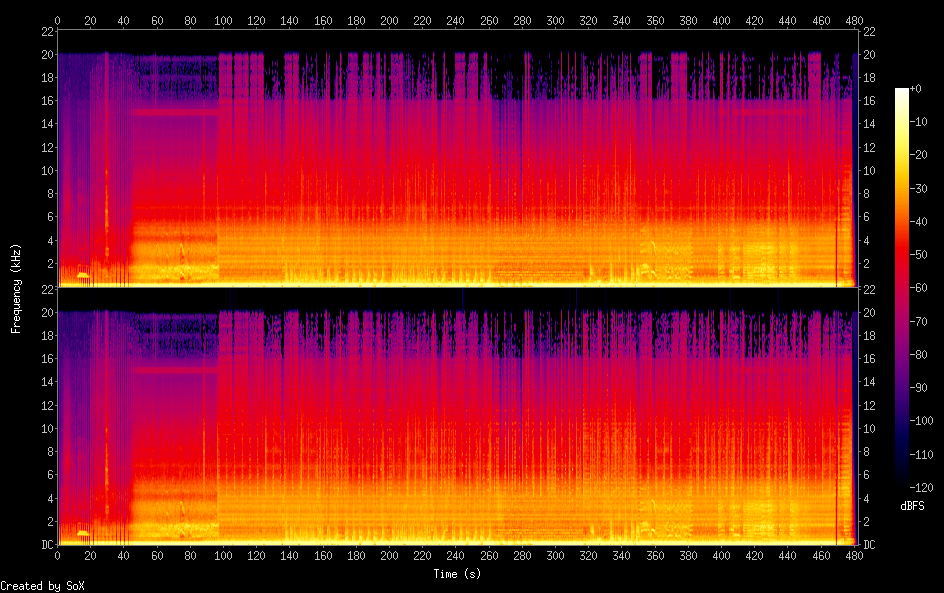Click the 100 mark on the top time axis

(223, 19)
